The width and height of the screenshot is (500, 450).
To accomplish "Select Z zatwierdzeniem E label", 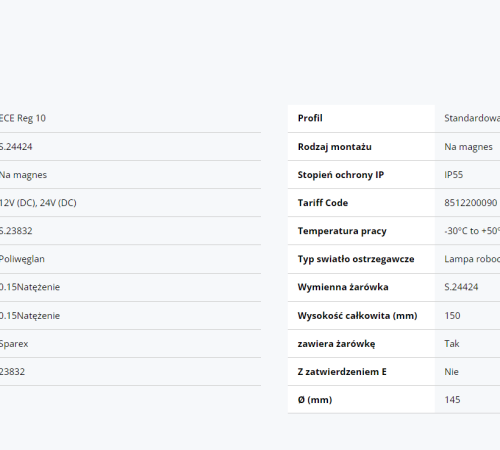I will coord(342,372).
